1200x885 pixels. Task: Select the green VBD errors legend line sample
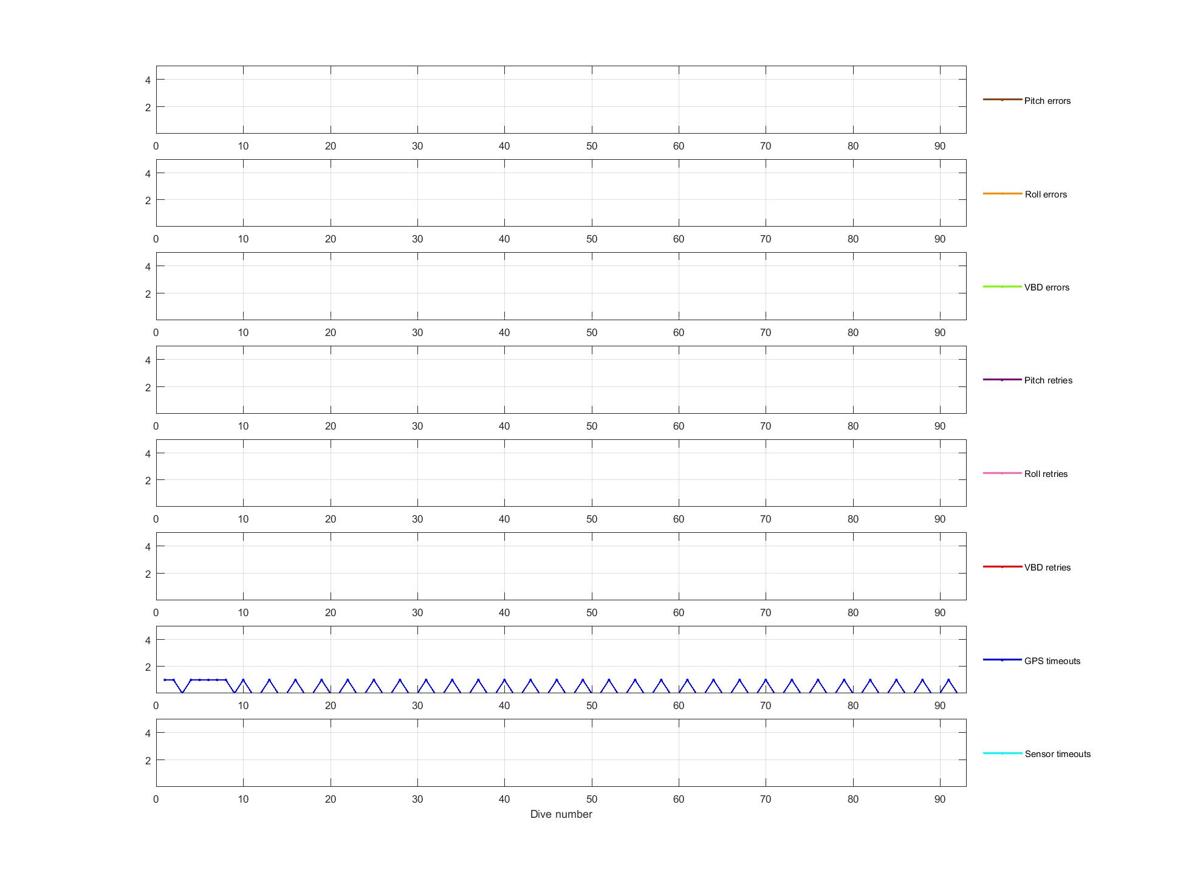click(x=1002, y=286)
